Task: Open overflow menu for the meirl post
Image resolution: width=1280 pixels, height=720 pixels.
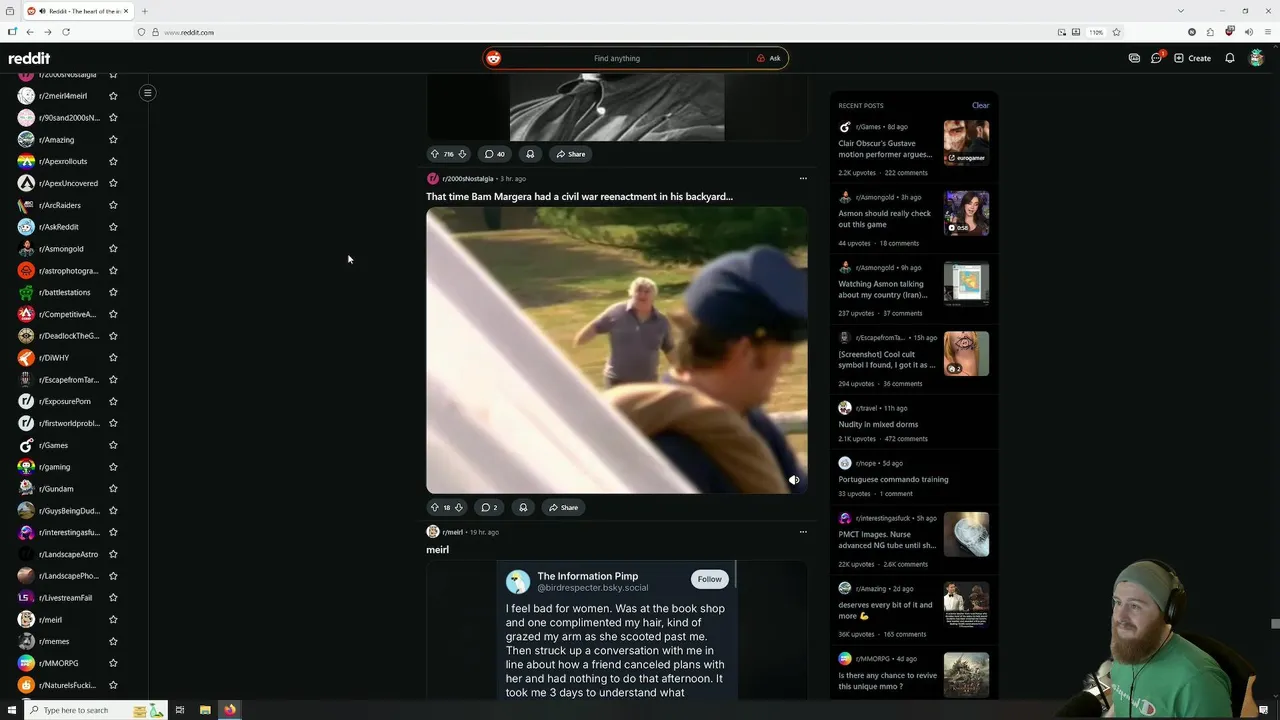Action: tap(803, 532)
